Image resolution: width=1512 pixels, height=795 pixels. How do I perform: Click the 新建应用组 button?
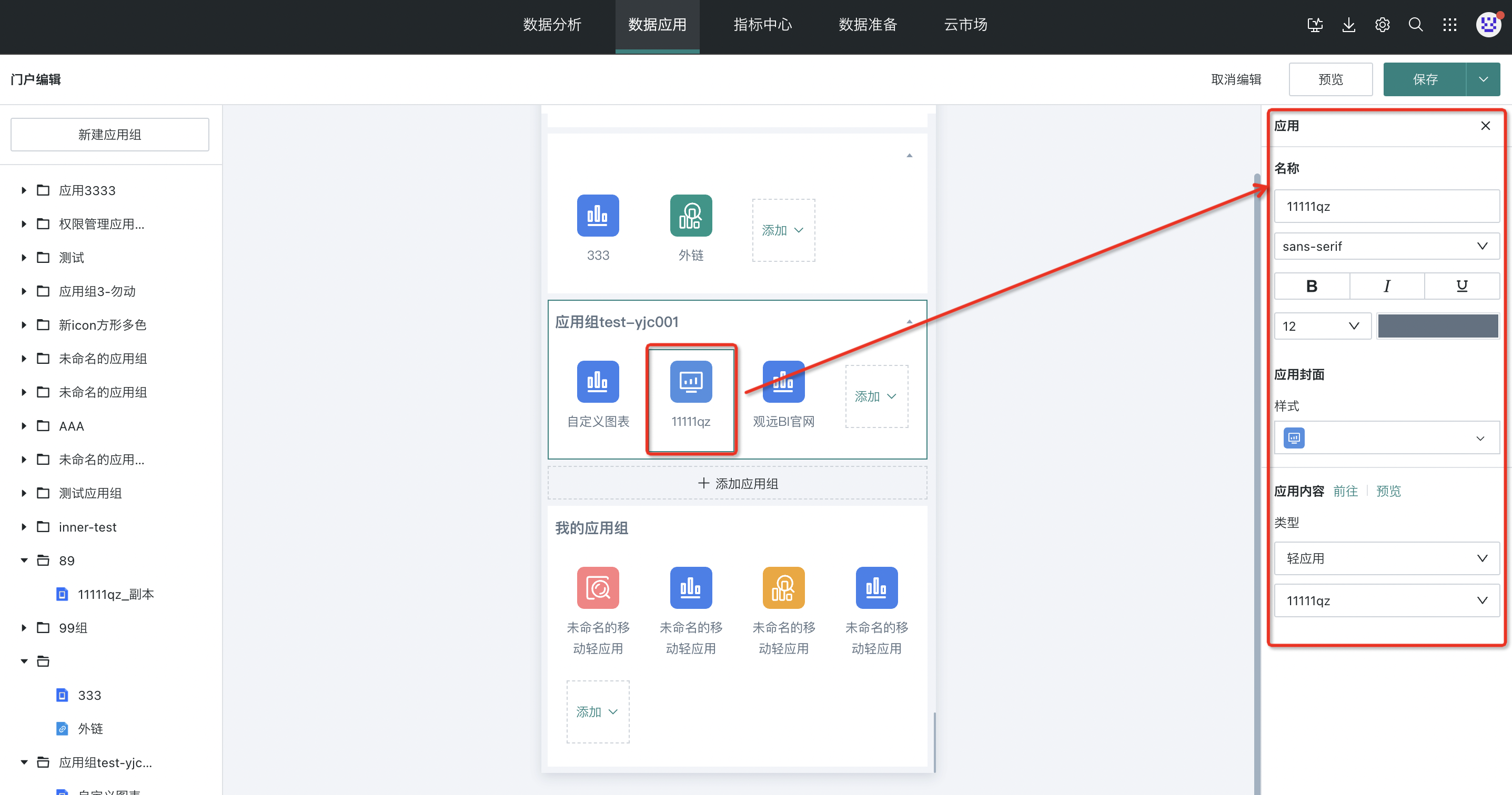(110, 135)
